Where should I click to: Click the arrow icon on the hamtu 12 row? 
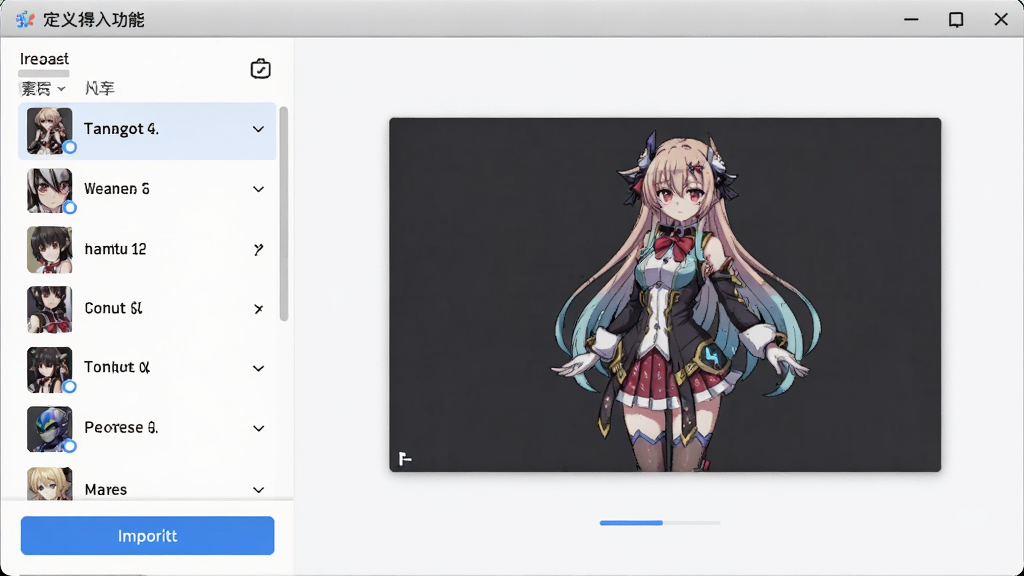(x=259, y=249)
